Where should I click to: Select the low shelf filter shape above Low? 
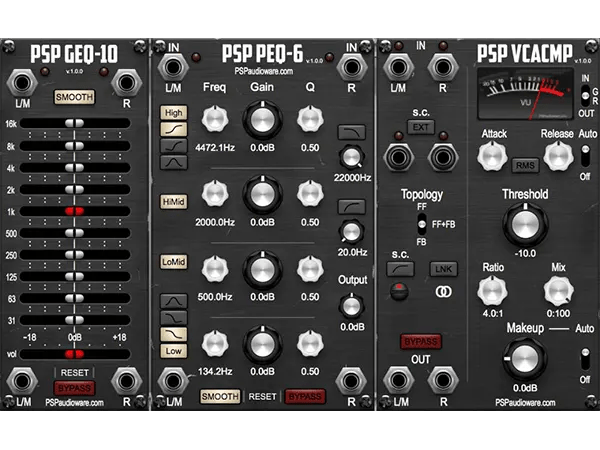[174, 334]
